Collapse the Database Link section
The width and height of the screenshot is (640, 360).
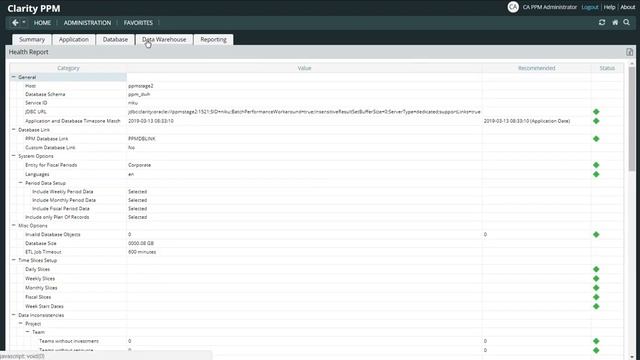coord(13,129)
